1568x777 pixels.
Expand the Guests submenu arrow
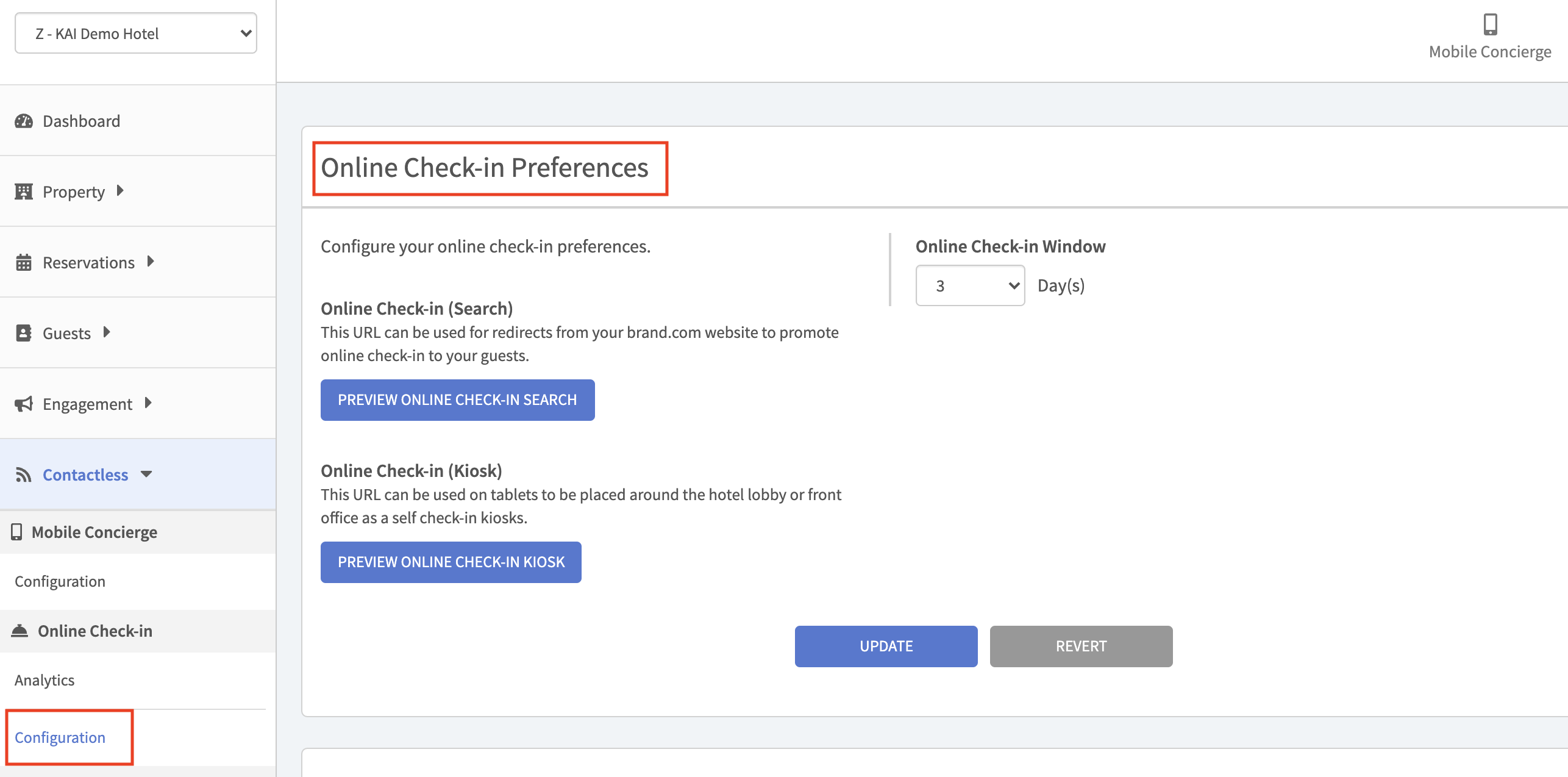107,332
